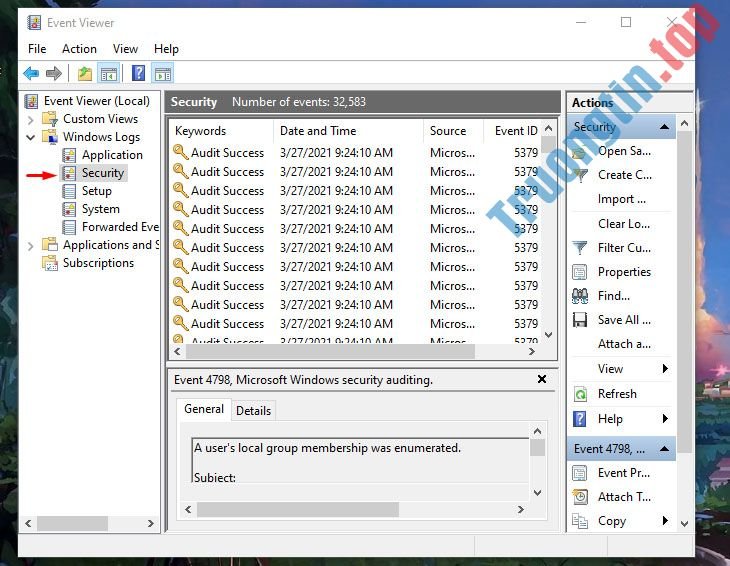Select Event Viewer (Local) root node
The width and height of the screenshot is (730, 566).
[x=97, y=101]
